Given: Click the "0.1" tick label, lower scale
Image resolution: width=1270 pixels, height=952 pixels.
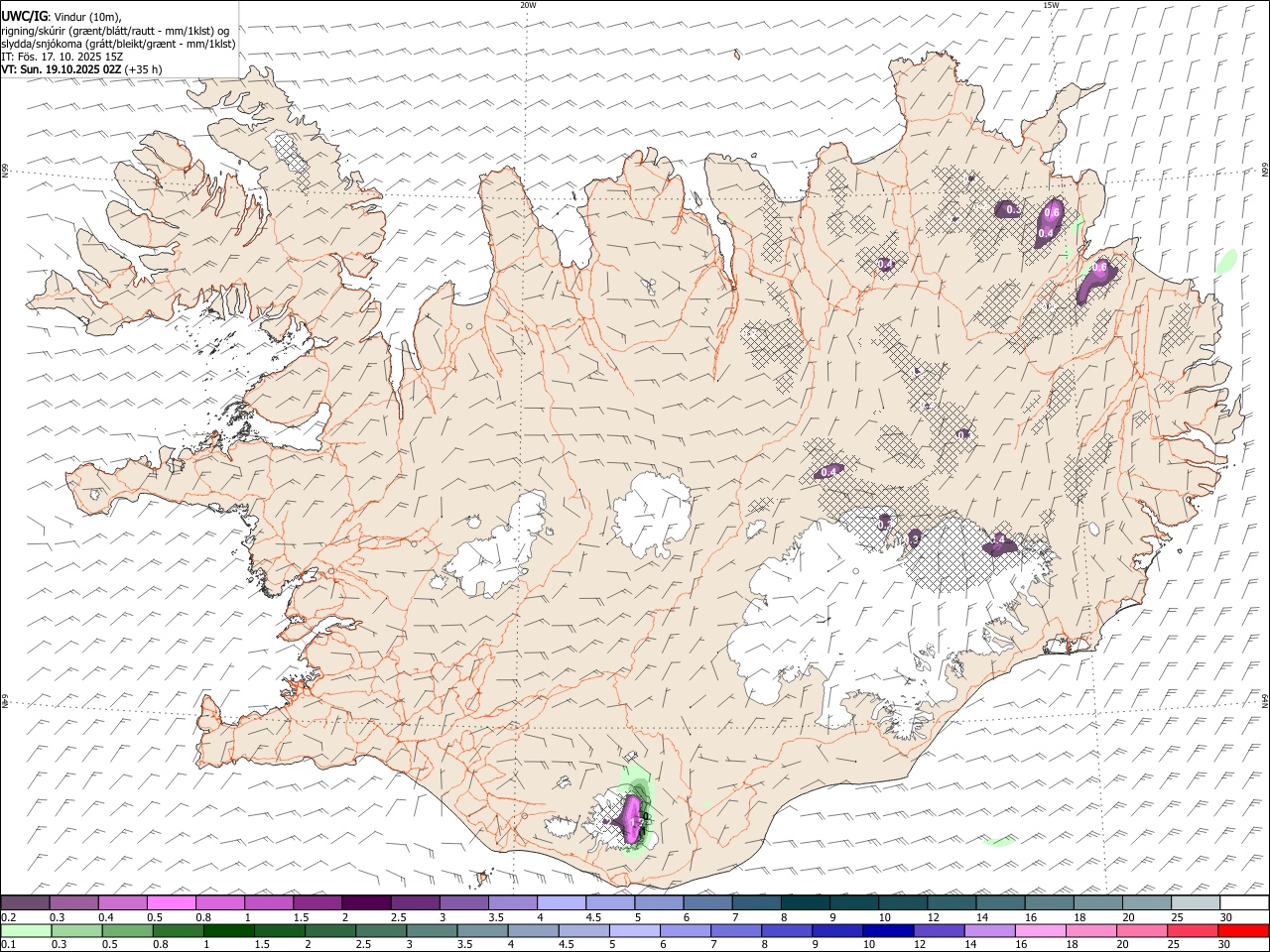Looking at the screenshot, I should point(9,944).
